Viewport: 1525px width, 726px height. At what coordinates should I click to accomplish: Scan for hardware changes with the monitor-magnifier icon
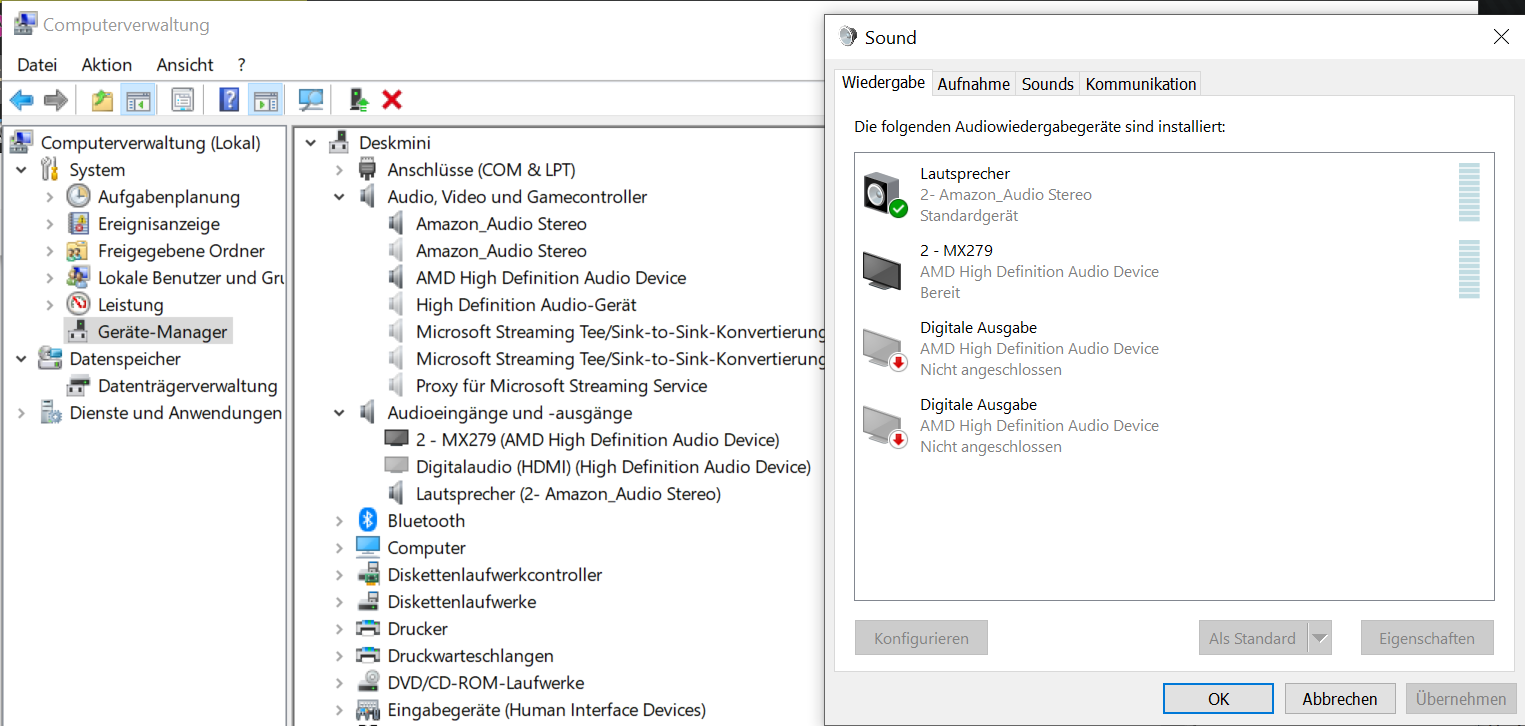[311, 100]
